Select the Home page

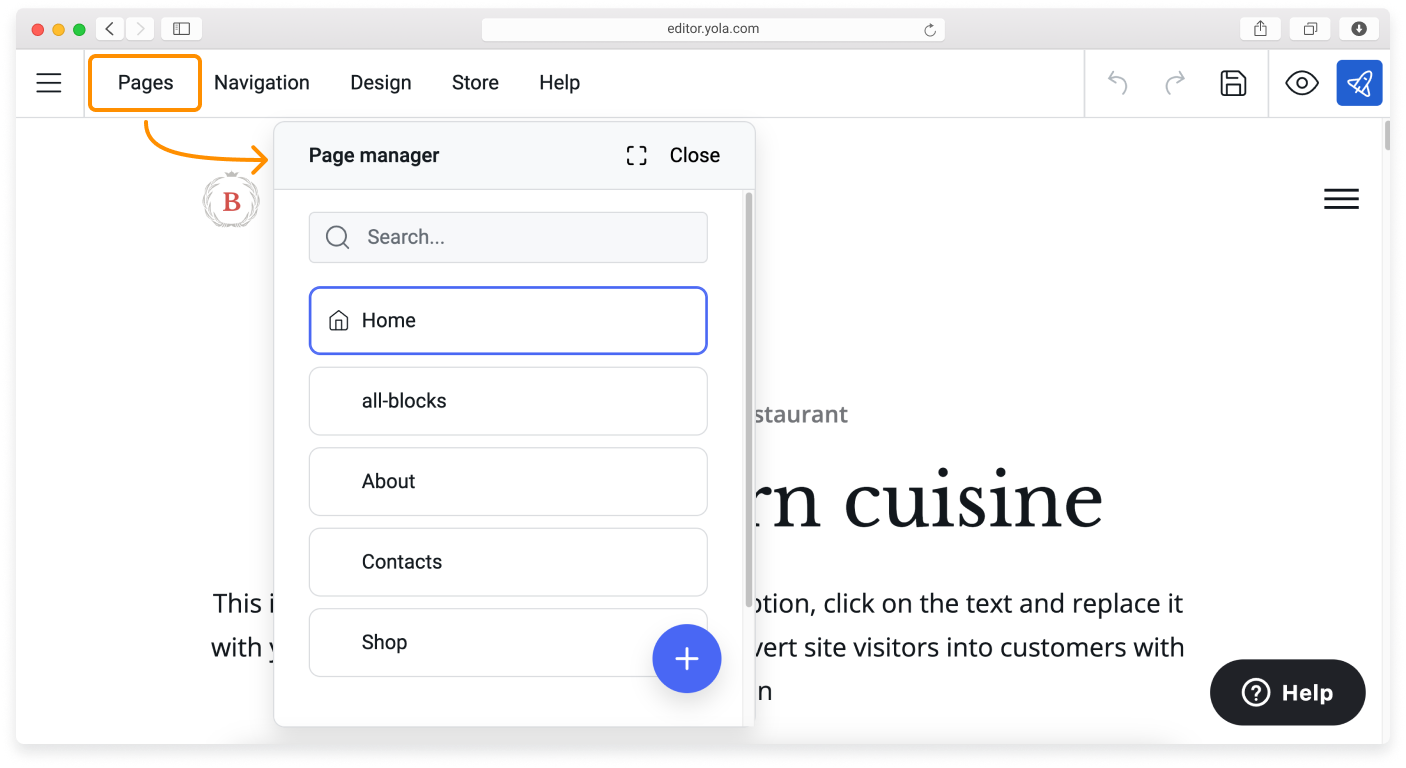(x=508, y=321)
